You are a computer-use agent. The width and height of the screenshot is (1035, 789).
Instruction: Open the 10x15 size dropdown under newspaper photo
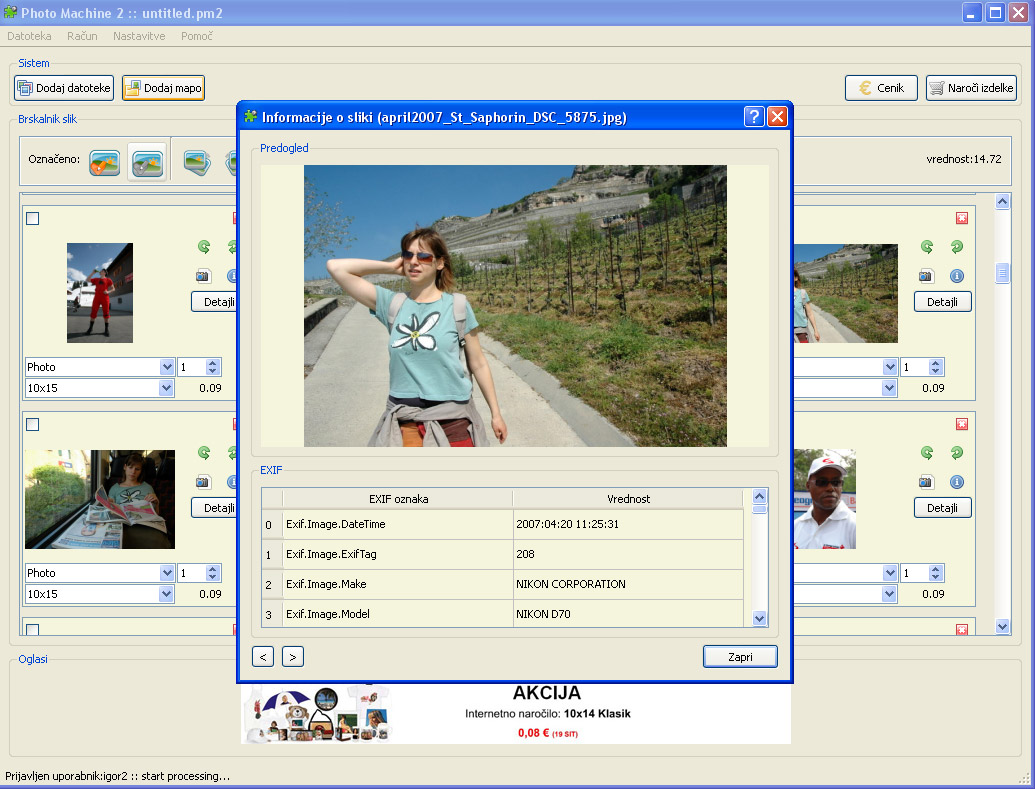(x=166, y=594)
